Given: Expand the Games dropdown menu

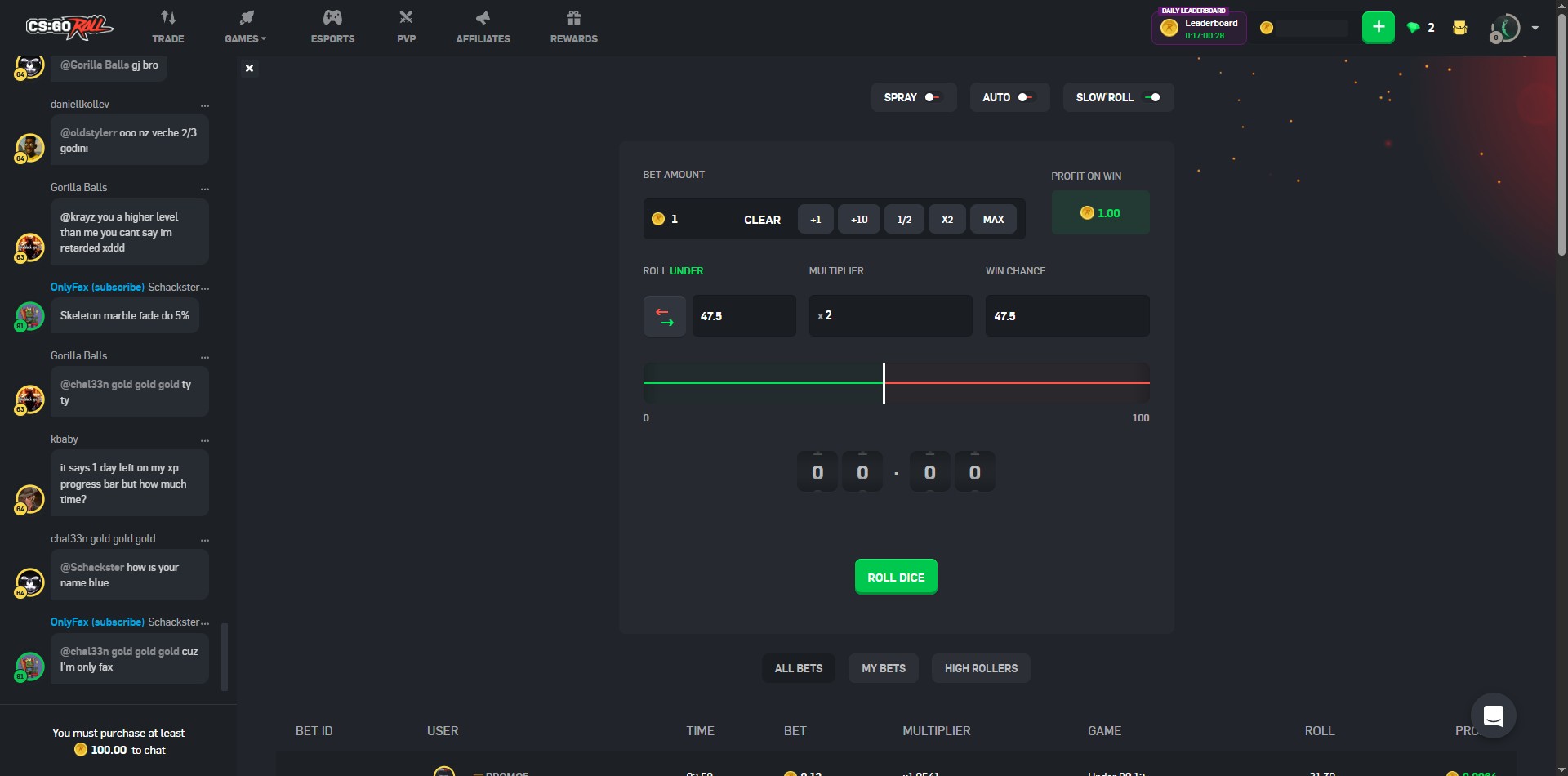Looking at the screenshot, I should 245,27.
